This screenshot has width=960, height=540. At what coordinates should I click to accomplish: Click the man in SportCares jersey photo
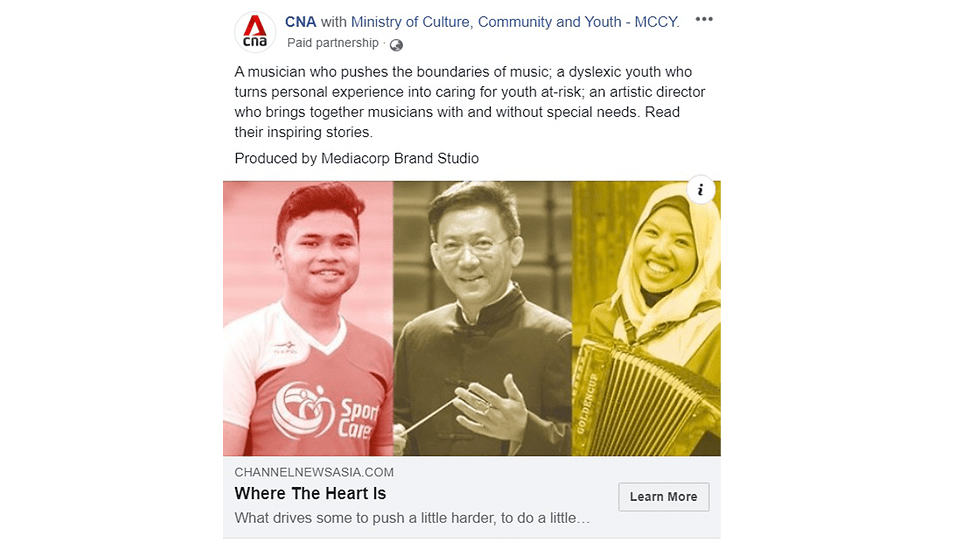pos(308,318)
